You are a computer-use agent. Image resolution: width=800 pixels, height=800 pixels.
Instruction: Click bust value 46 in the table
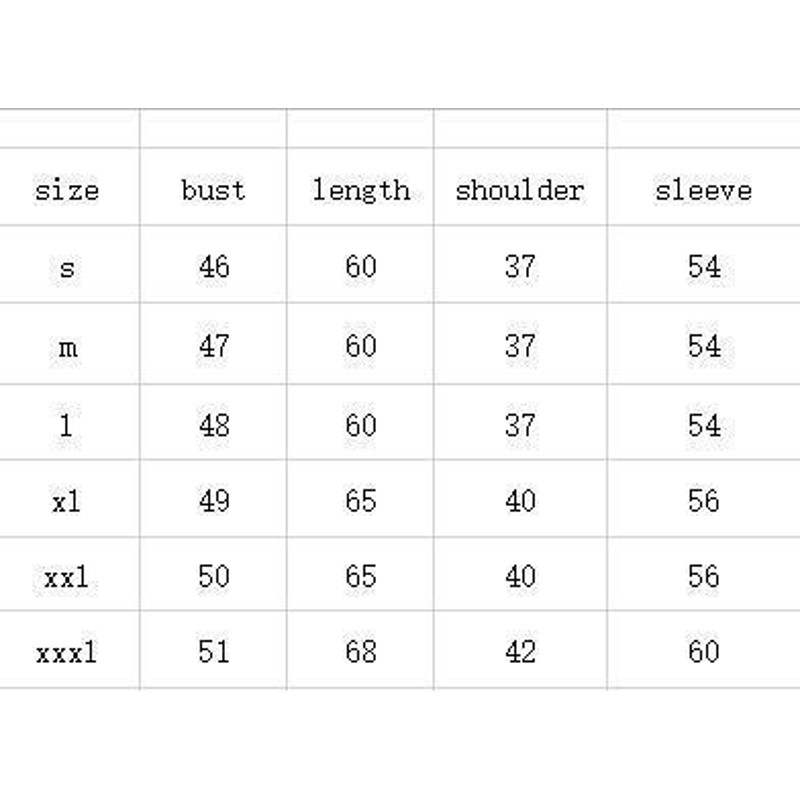(213, 267)
